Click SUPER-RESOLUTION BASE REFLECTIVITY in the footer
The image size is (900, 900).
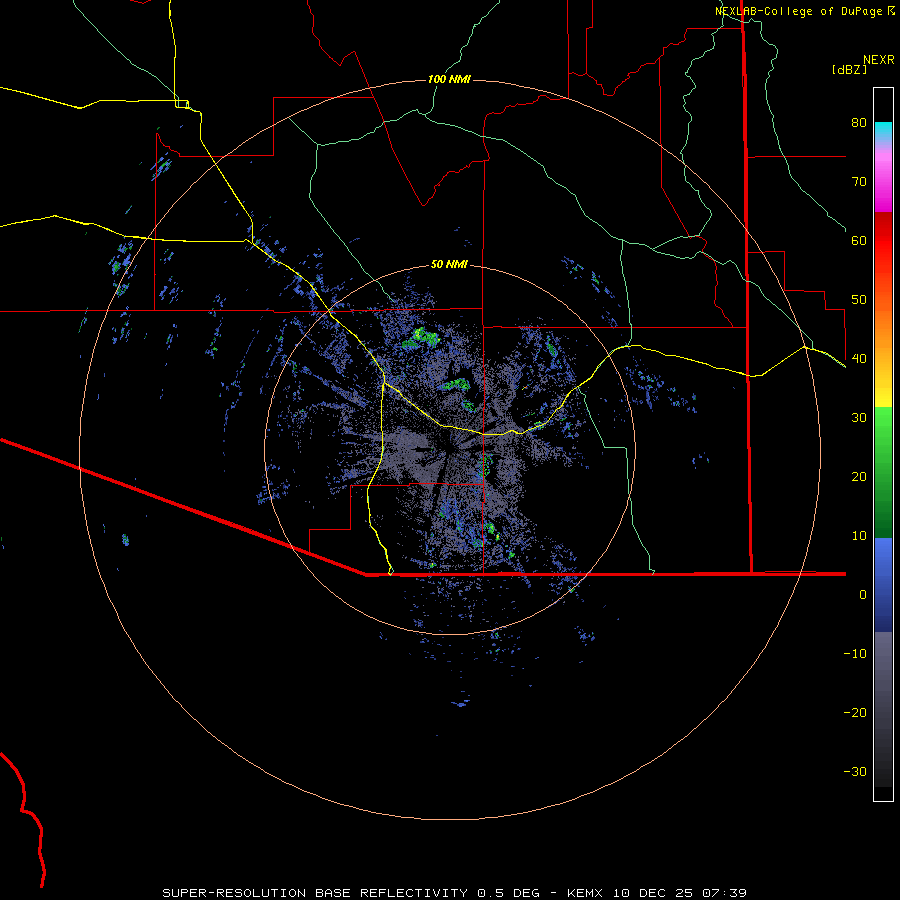315,893
